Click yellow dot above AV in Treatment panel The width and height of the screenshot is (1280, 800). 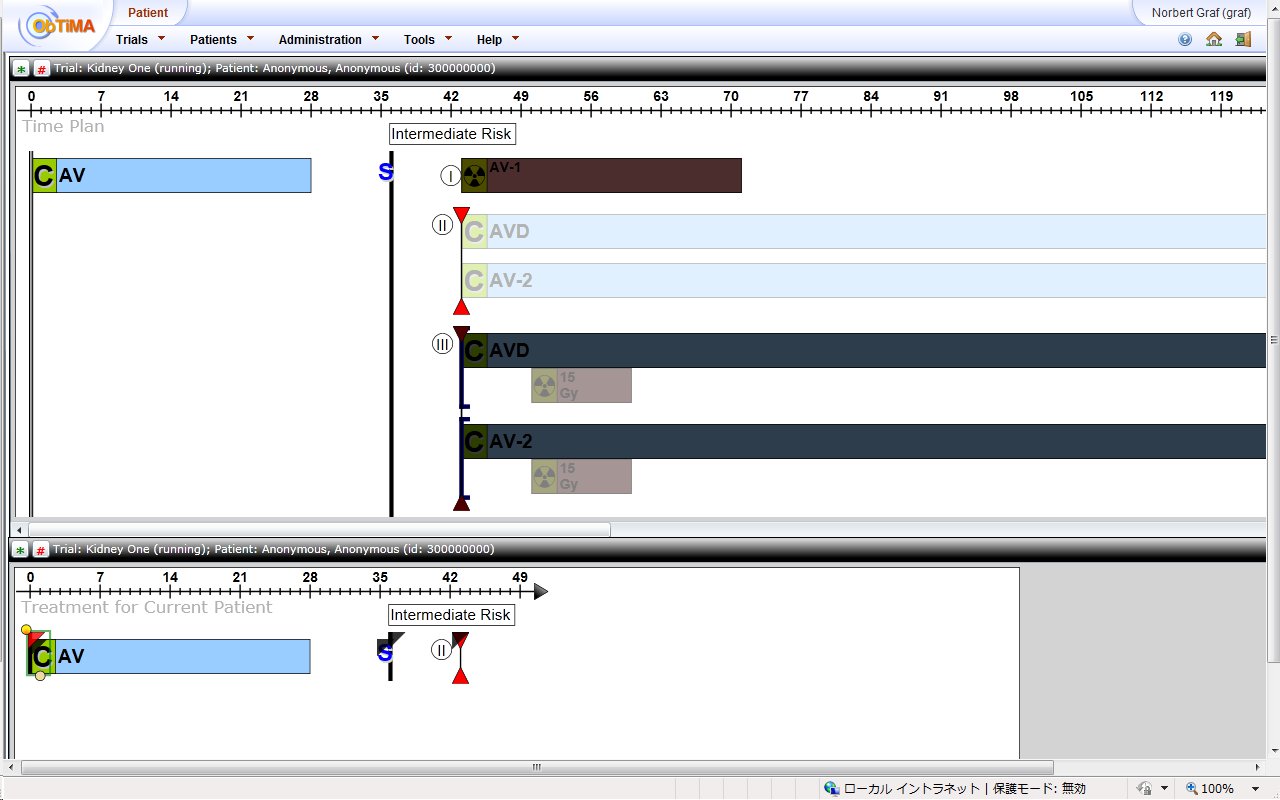coord(26,630)
